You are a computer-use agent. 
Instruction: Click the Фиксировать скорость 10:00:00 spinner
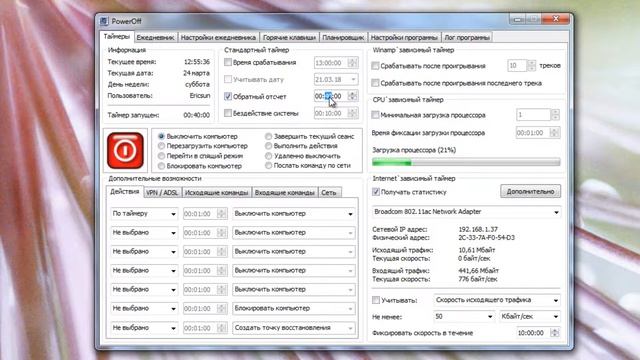tap(555, 333)
